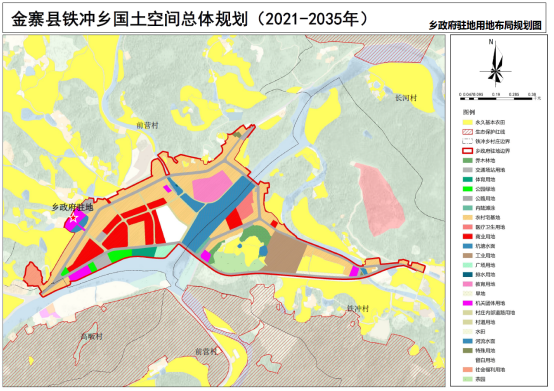Click the magenta 机关团体用地 legend swatch
554x391 pixels.
pyautogui.click(x=467, y=303)
